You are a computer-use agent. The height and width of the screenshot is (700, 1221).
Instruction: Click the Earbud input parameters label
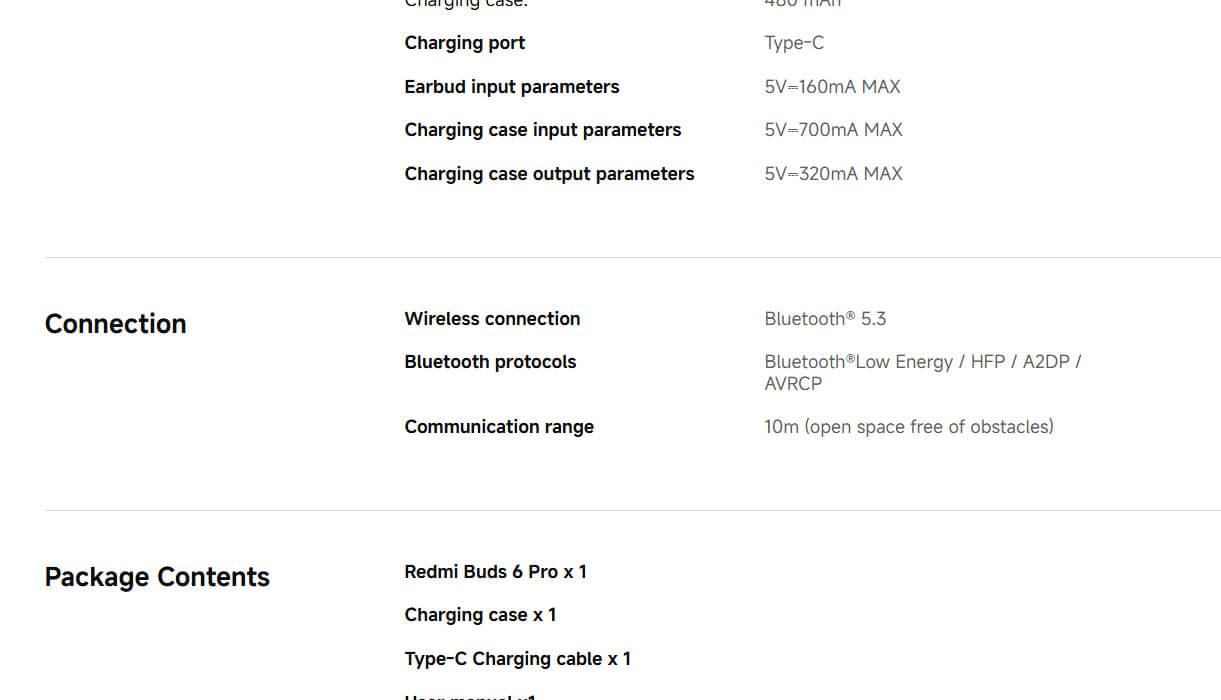511,87
